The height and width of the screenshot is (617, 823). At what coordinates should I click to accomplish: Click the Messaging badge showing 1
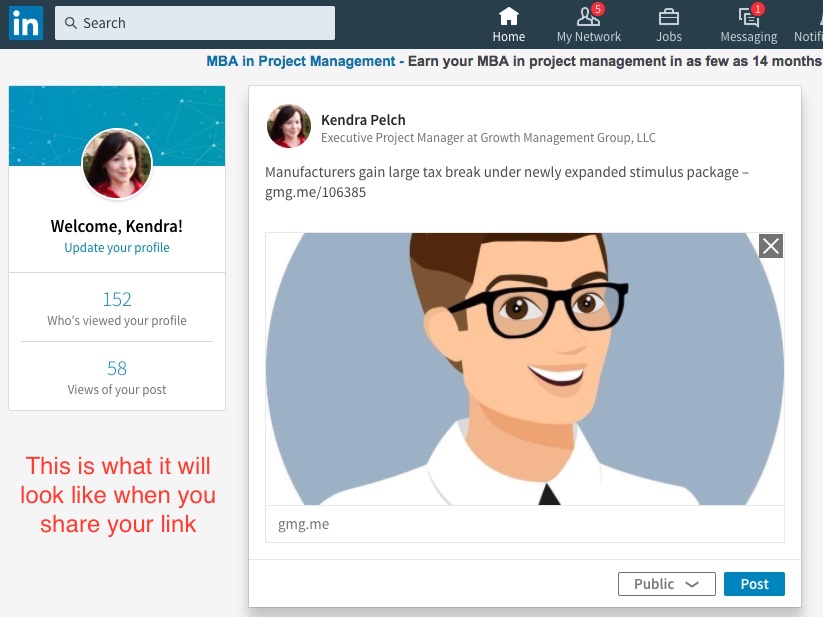coord(757,9)
